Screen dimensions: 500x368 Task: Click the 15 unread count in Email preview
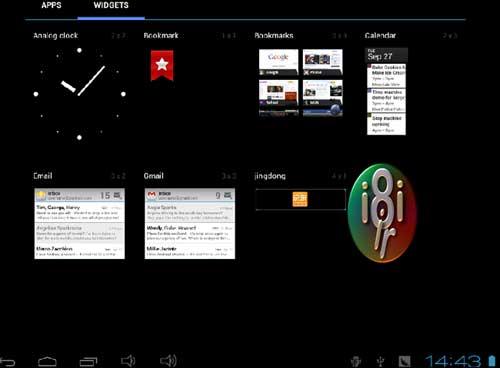coord(105,195)
